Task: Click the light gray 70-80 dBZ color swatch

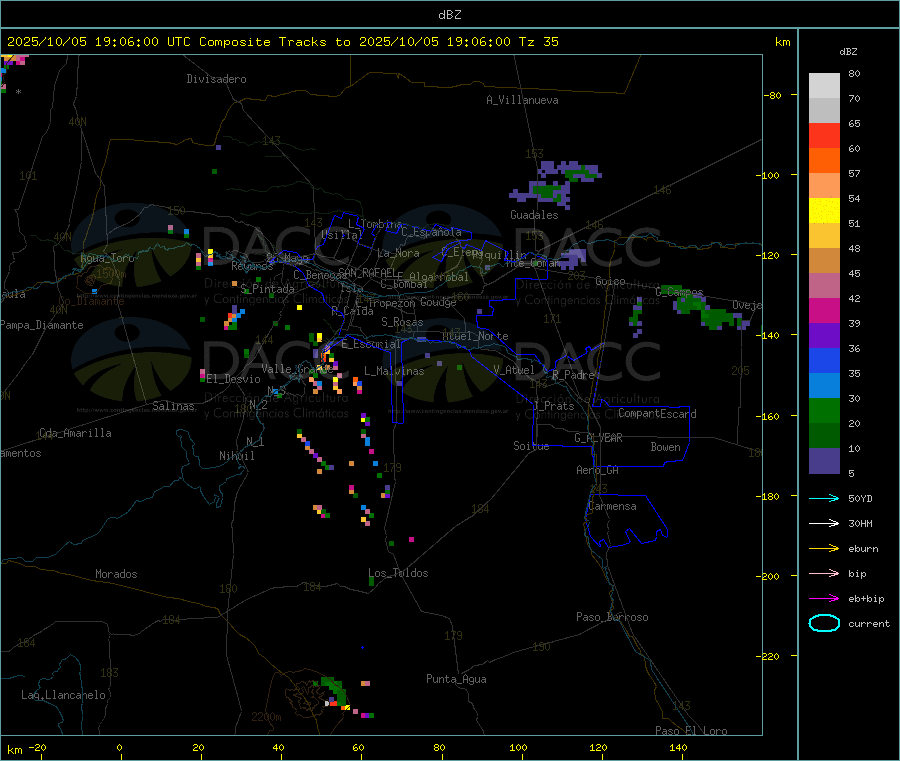Action: [824, 86]
